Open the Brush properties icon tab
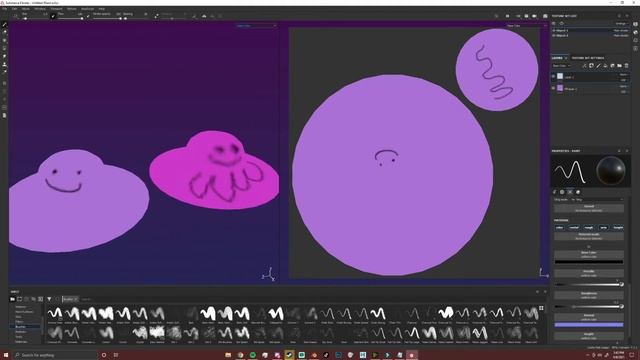 555,192
